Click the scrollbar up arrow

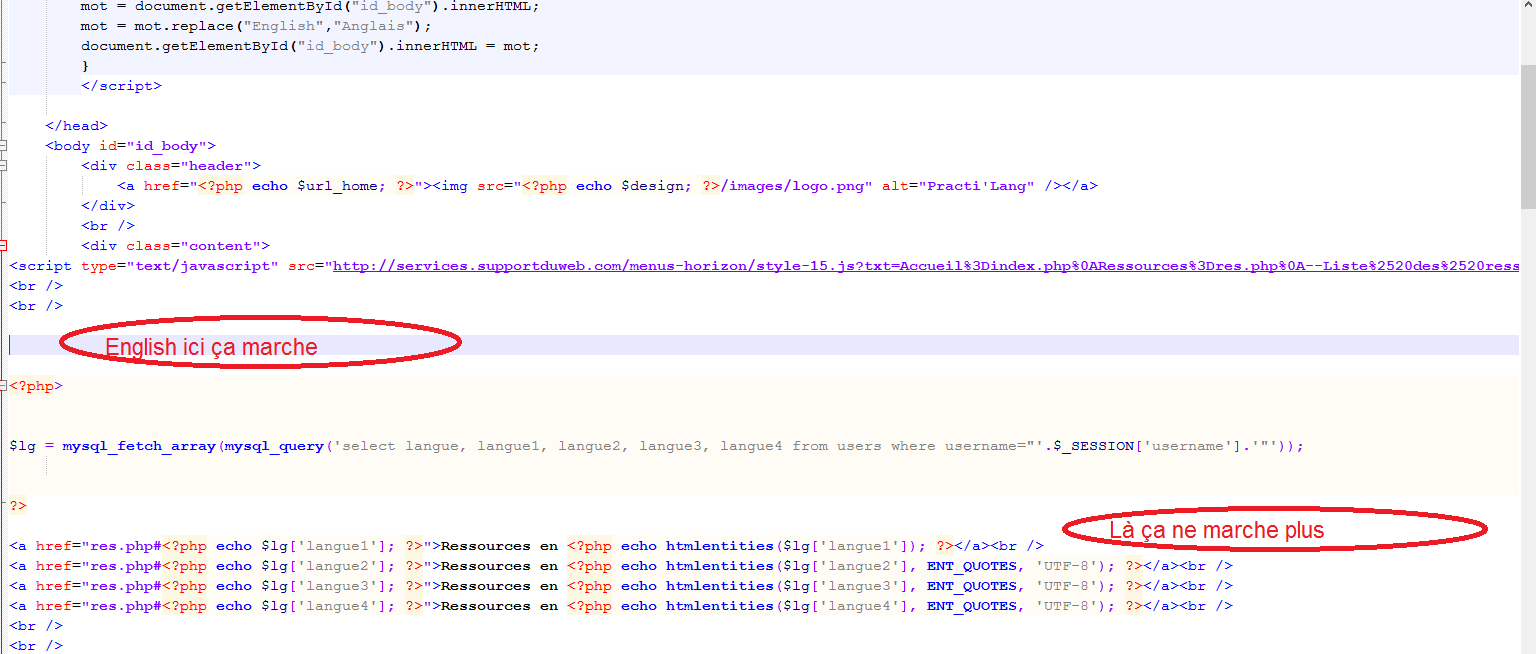(1528, 6)
